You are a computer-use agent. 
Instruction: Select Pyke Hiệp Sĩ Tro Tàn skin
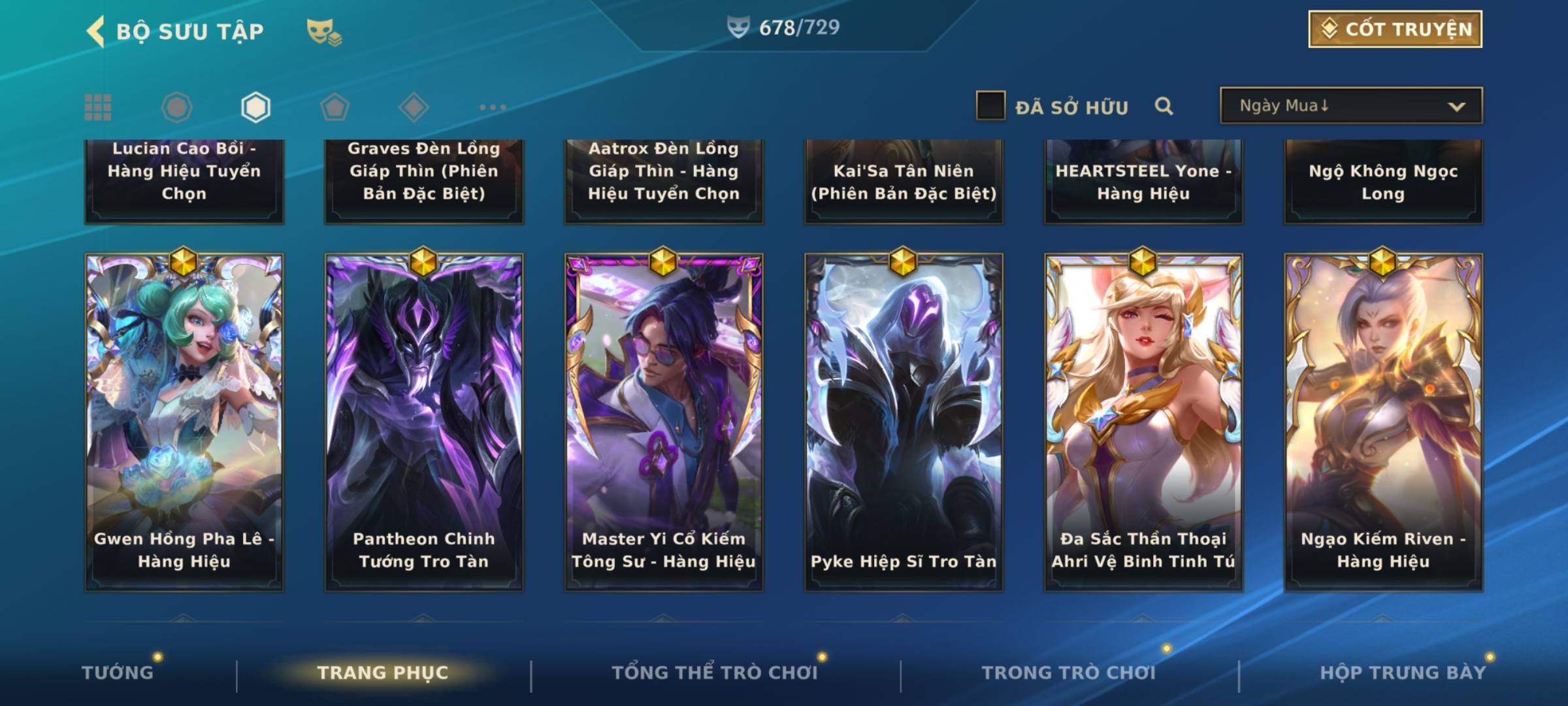click(x=904, y=422)
